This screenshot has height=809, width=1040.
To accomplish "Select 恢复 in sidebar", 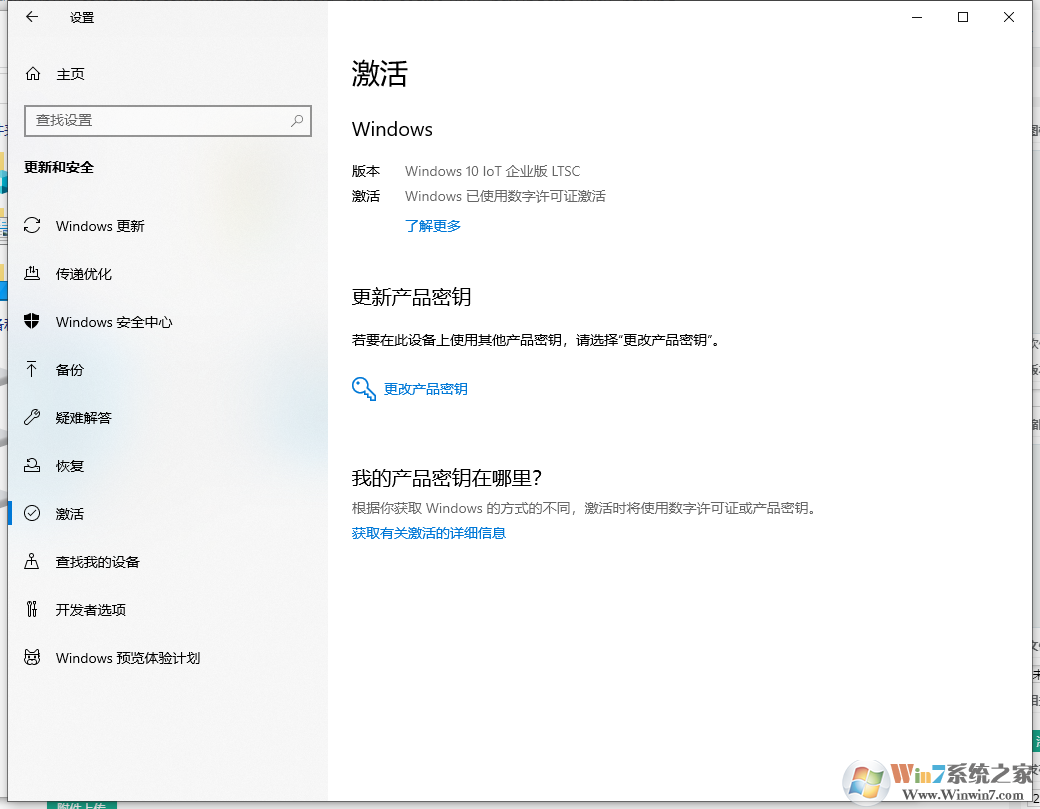I will pos(70,466).
